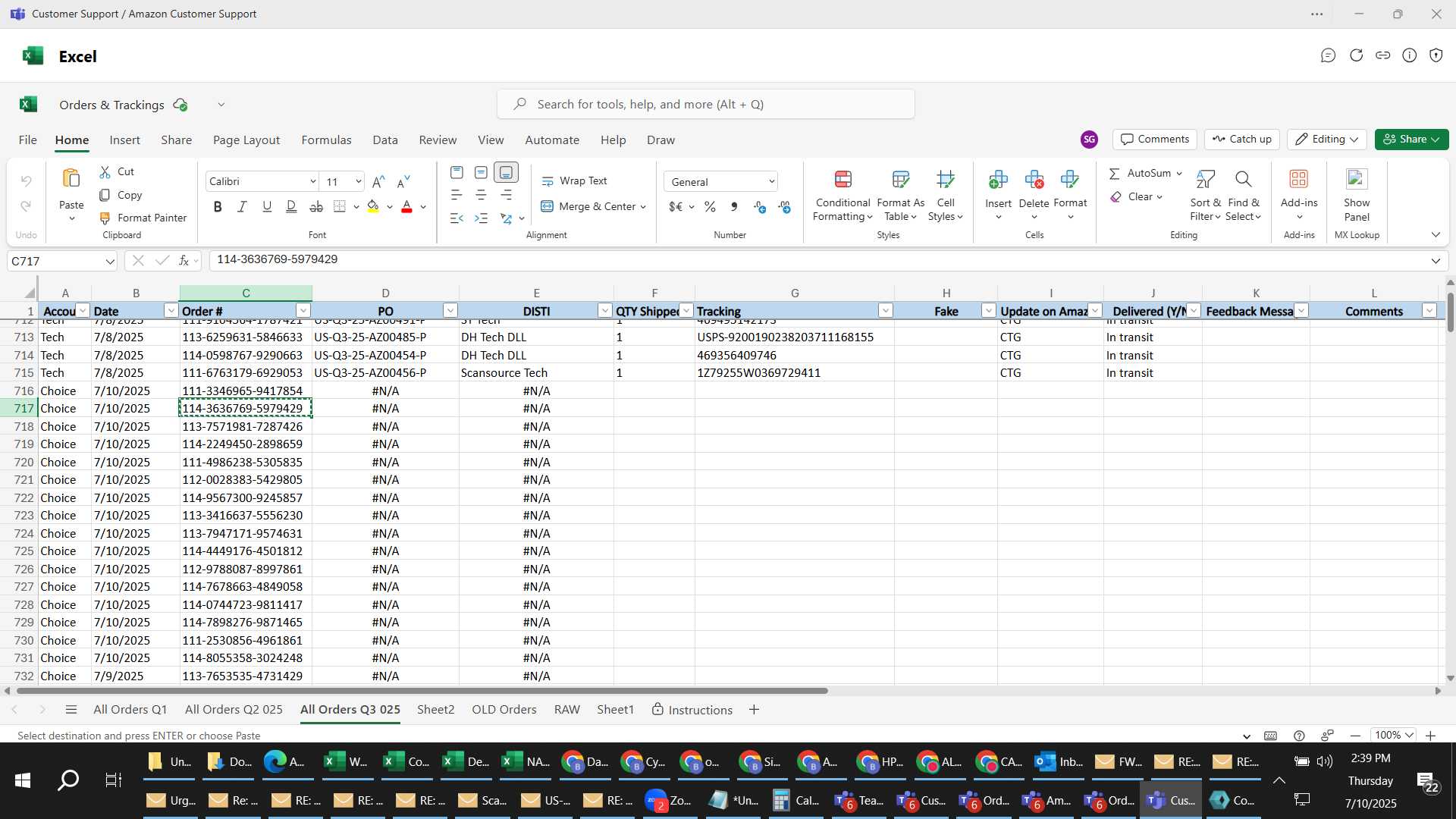The width and height of the screenshot is (1456, 819).
Task: Click the AutoSum button
Action: 1140,174
